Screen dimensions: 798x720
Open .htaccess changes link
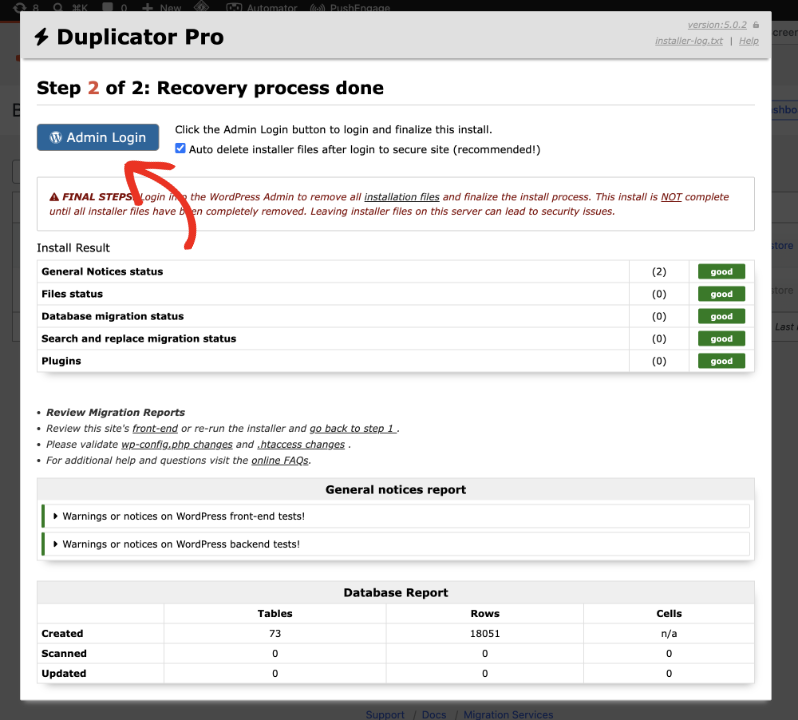click(x=301, y=444)
